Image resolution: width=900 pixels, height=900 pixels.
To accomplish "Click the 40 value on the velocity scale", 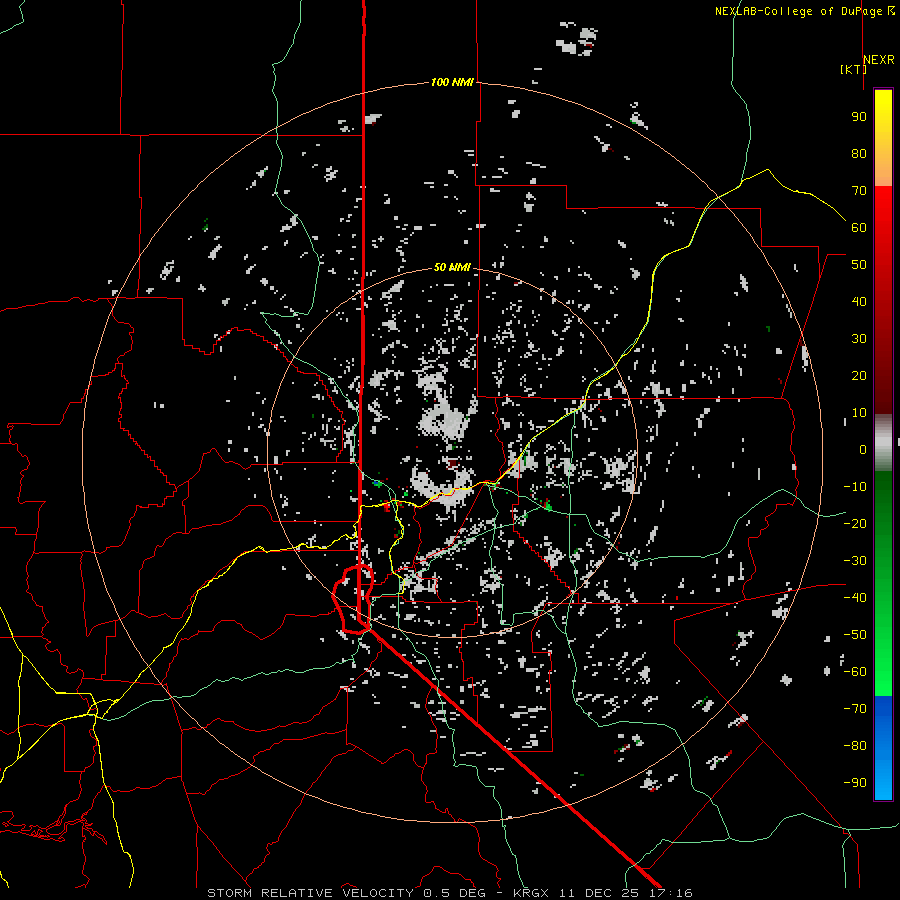I will pyautogui.click(x=859, y=301).
